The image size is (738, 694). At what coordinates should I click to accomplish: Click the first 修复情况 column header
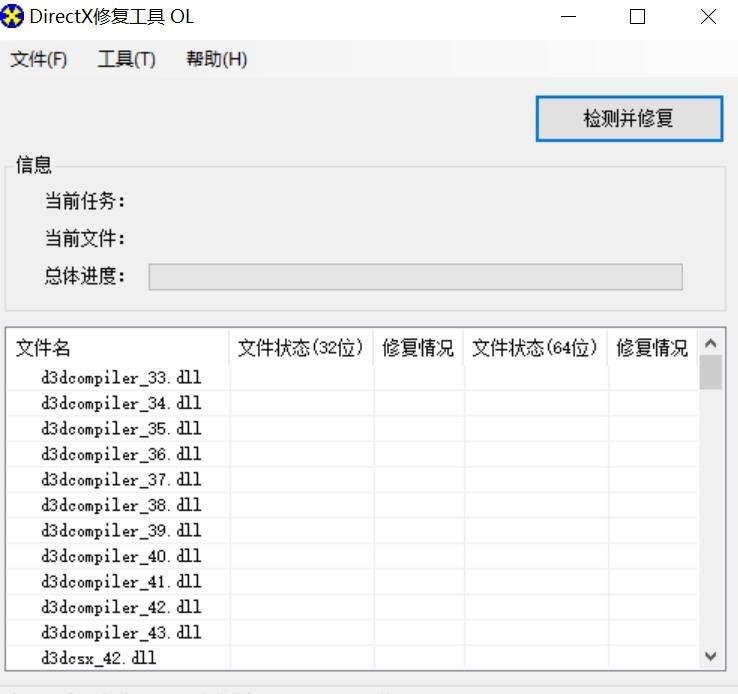click(418, 348)
